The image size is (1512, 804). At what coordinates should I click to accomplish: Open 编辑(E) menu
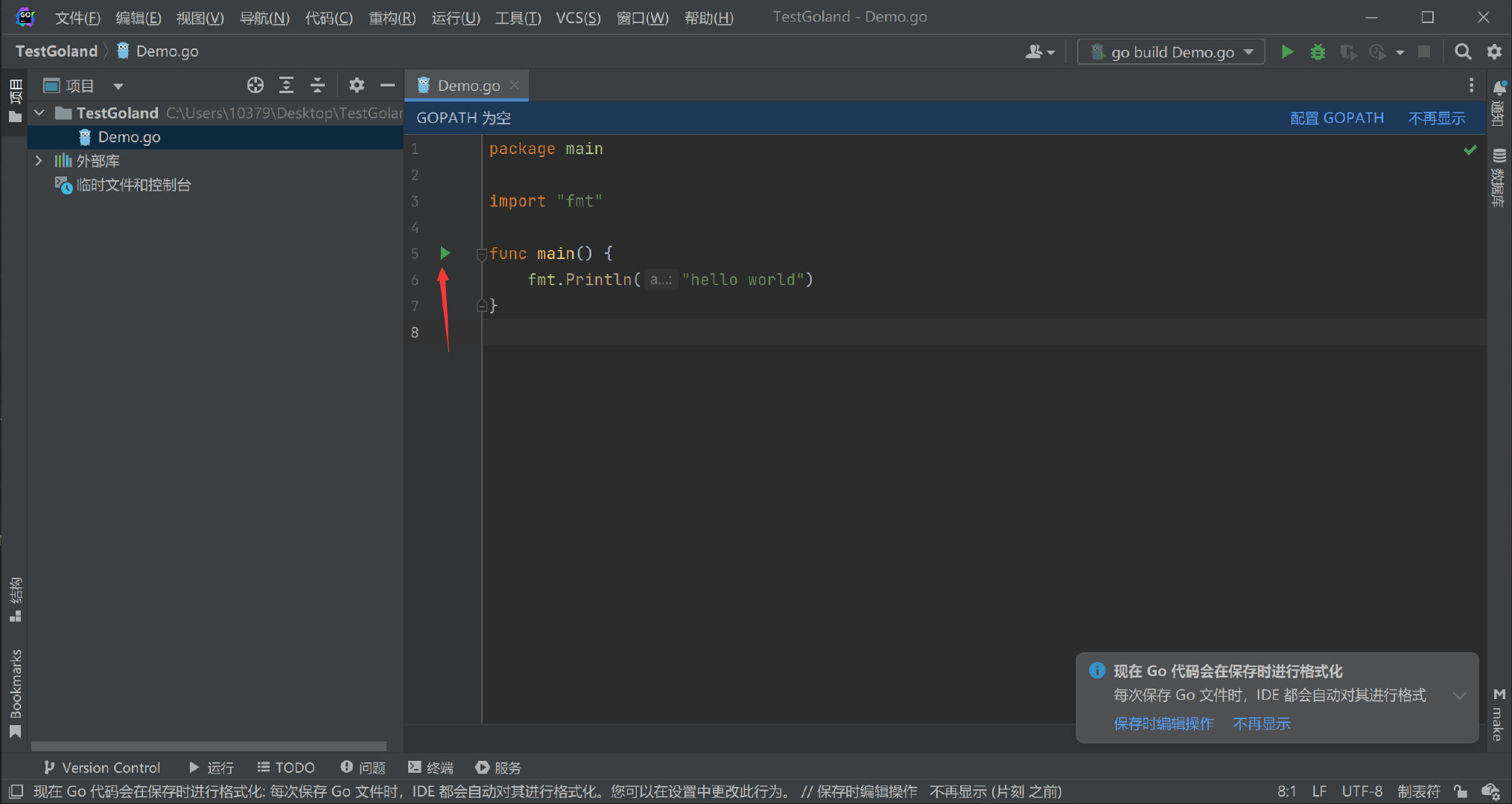139,17
